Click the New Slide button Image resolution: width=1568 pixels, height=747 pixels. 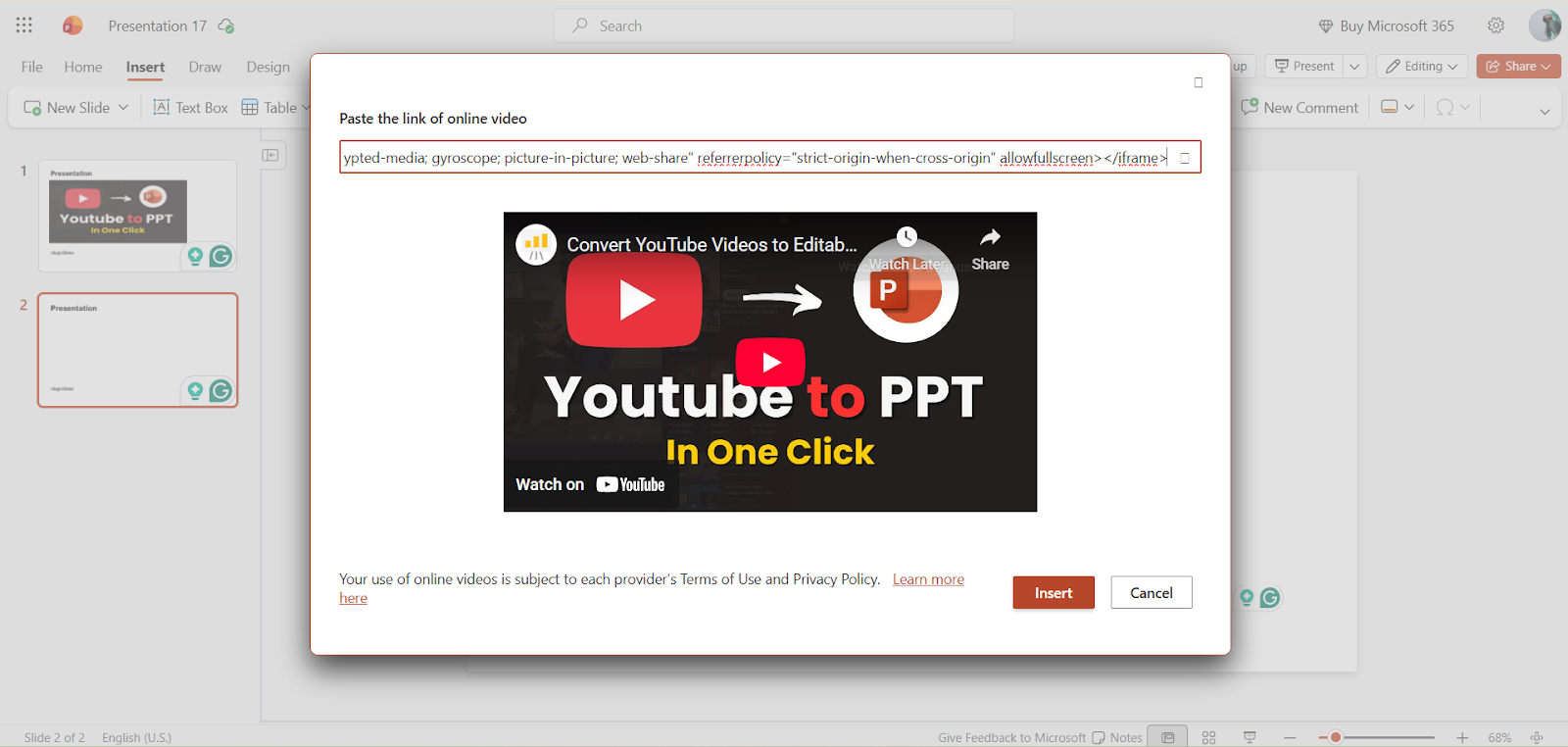click(x=67, y=108)
